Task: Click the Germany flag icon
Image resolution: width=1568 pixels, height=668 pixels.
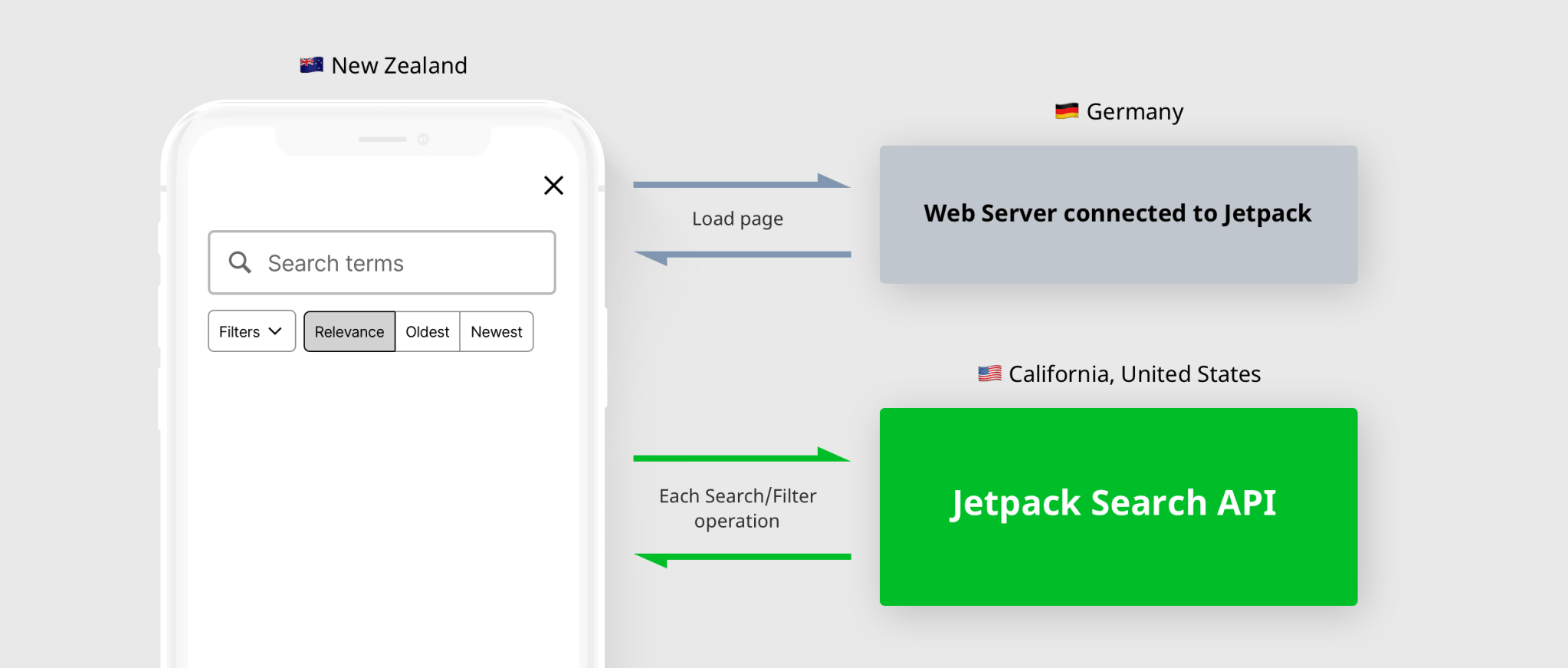Action: coord(1066,111)
